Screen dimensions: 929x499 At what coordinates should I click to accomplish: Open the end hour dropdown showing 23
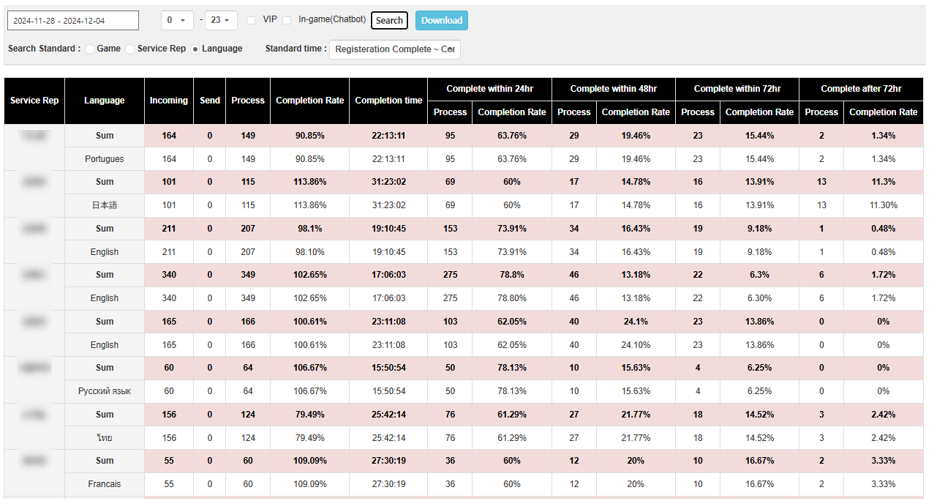point(221,20)
